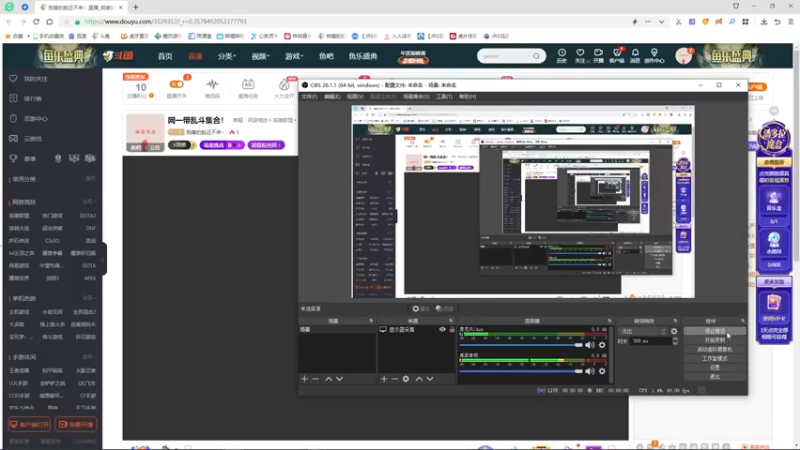Viewport: 800px width, 450px height.
Task: Open Douyu notifications bell icon
Action: tap(635, 56)
